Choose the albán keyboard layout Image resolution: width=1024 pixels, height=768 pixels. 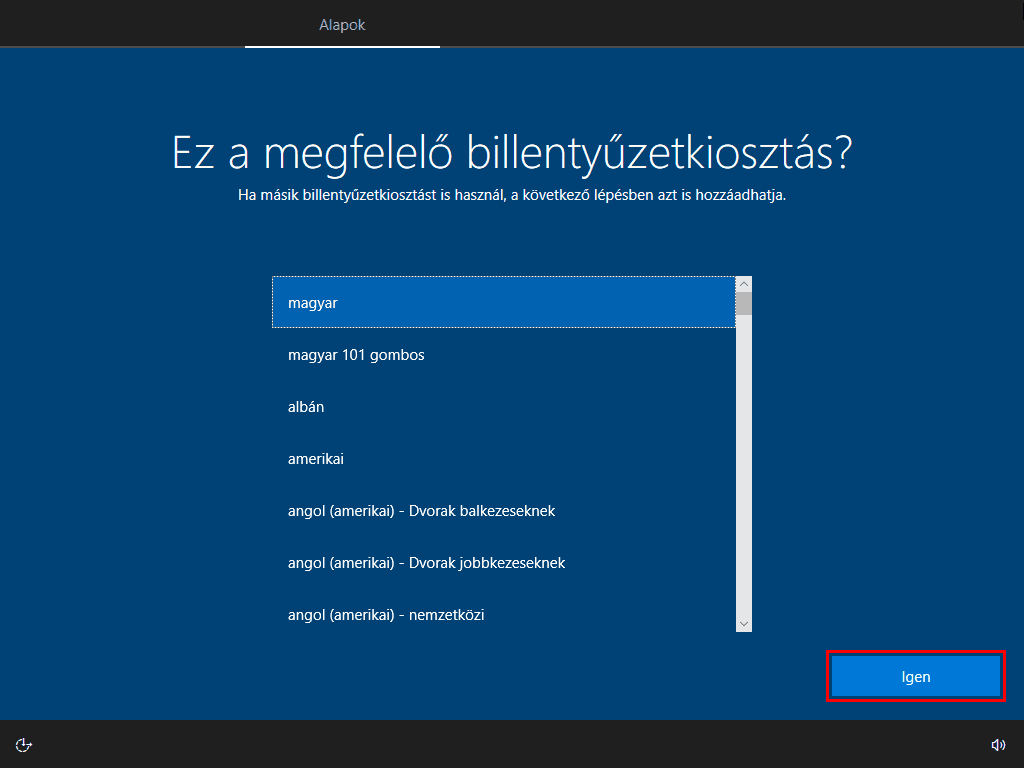pos(504,407)
